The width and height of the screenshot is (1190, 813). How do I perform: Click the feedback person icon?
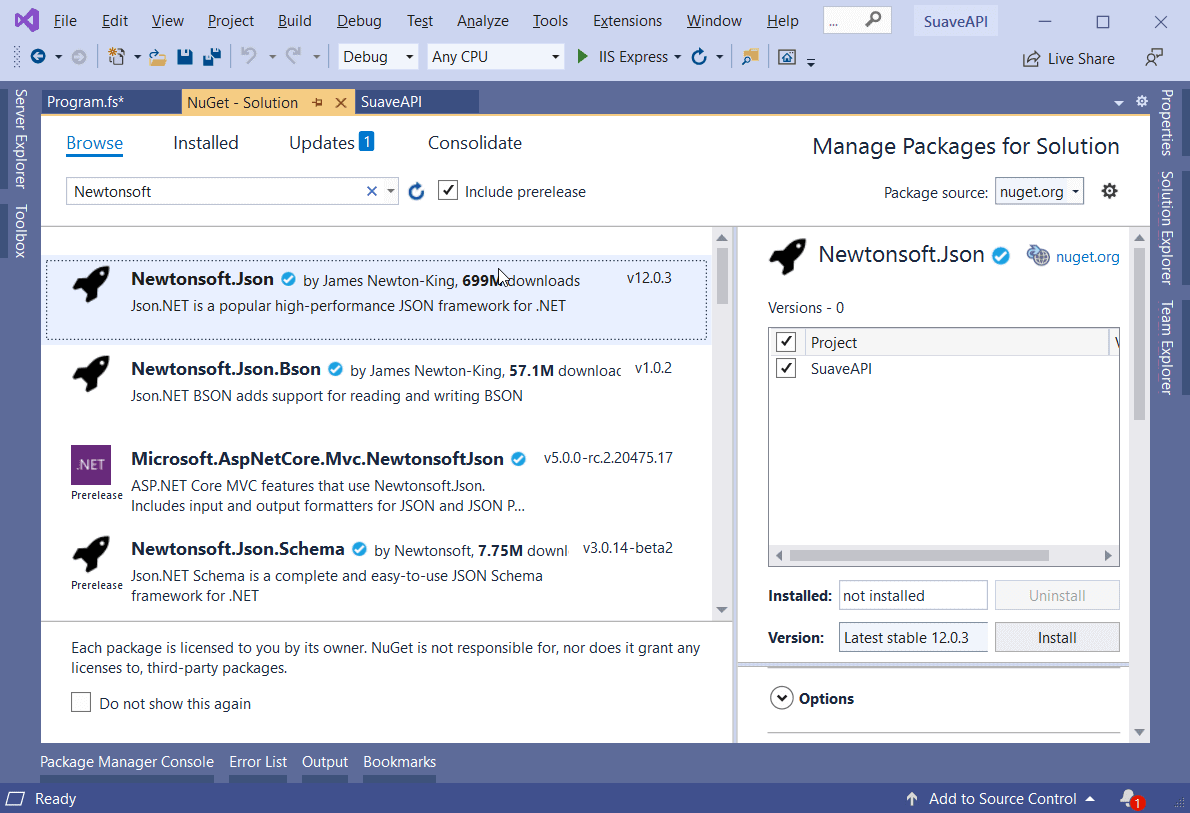click(1154, 58)
